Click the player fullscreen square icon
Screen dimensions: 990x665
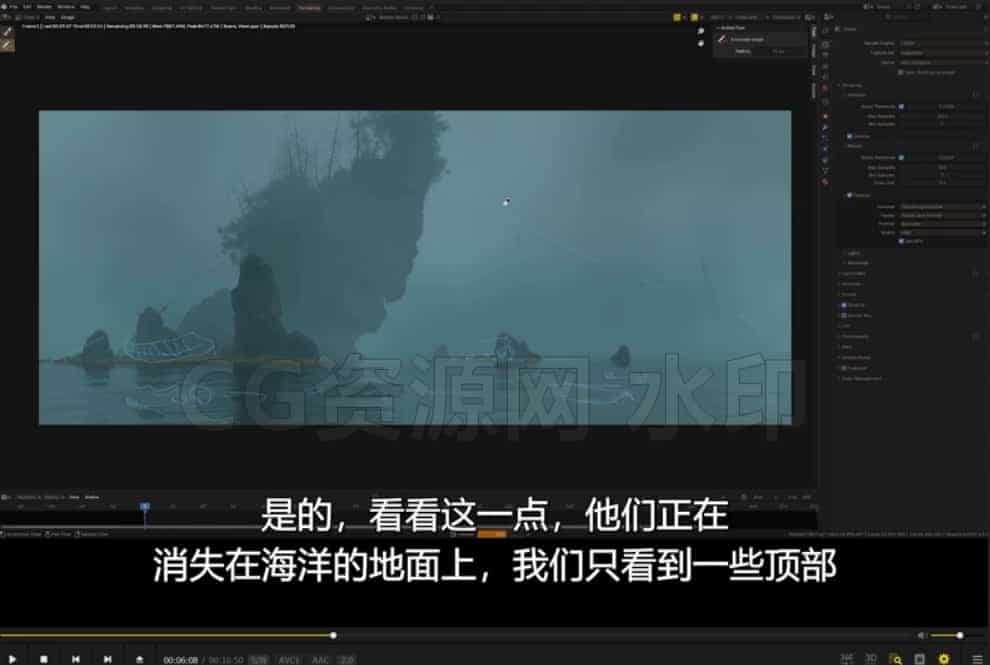[919, 659]
